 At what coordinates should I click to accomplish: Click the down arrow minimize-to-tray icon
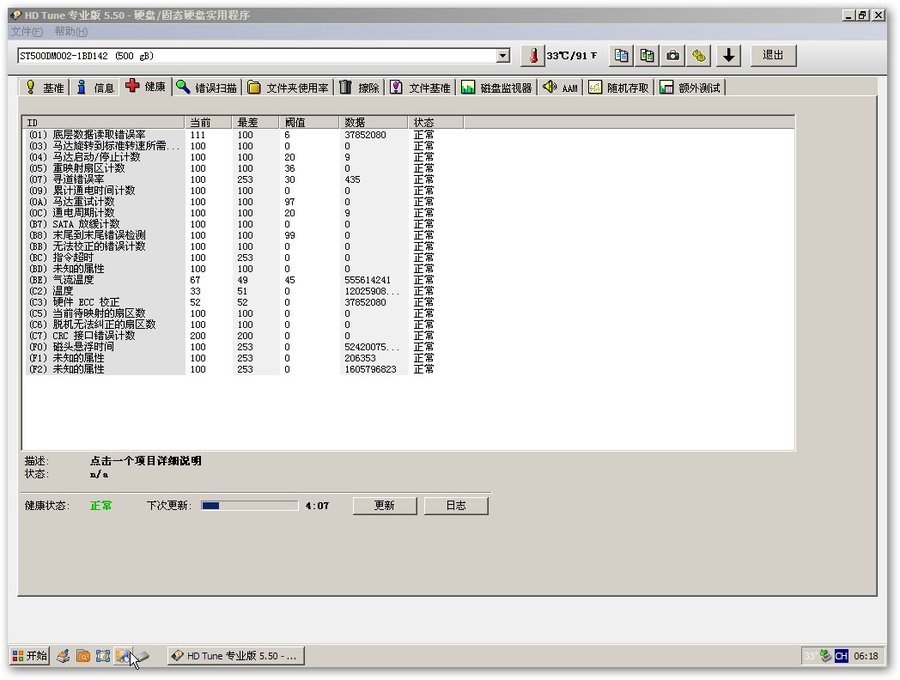(728, 56)
